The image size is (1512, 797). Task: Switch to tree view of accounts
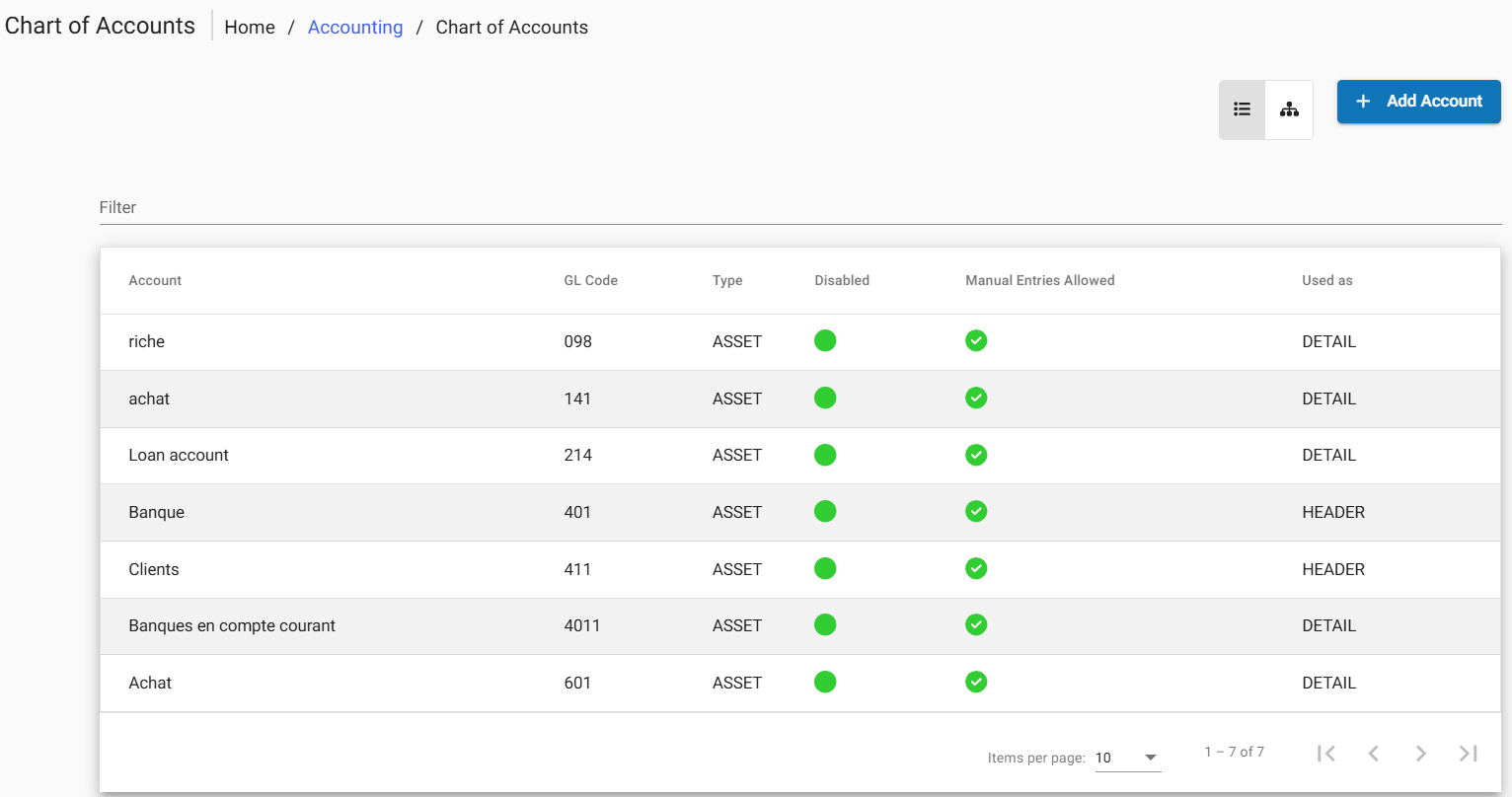click(x=1290, y=109)
